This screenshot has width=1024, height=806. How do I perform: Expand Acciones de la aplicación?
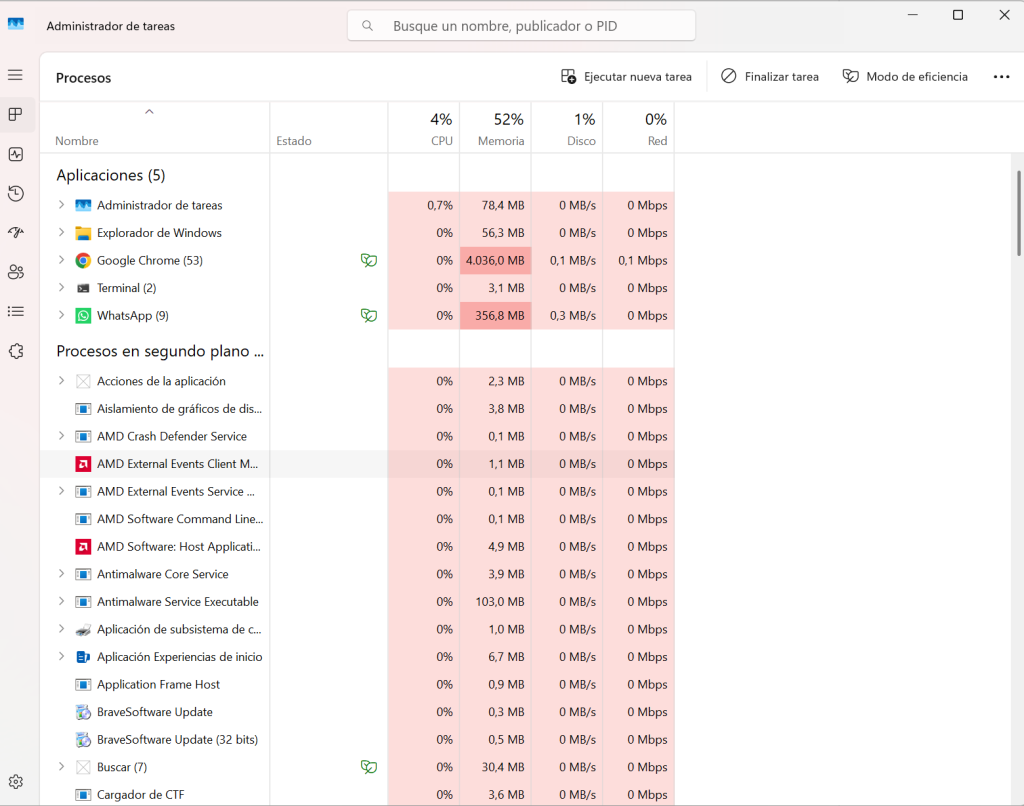tap(61, 381)
